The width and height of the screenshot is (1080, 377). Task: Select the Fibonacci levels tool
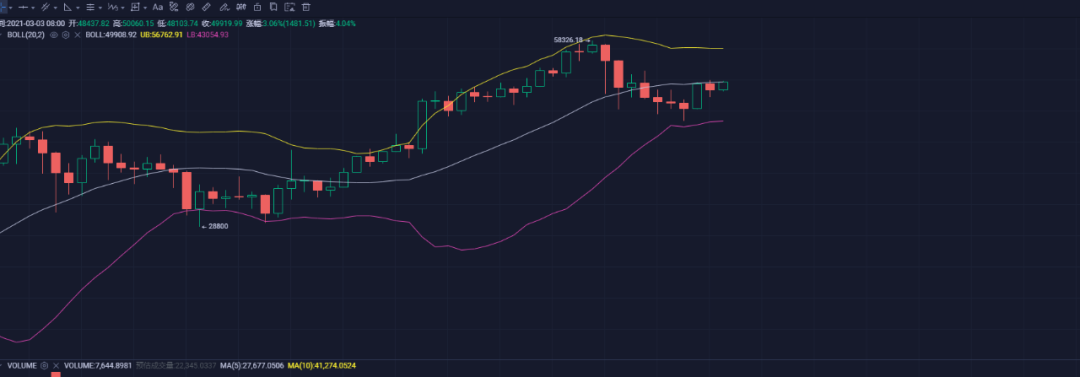coord(90,7)
